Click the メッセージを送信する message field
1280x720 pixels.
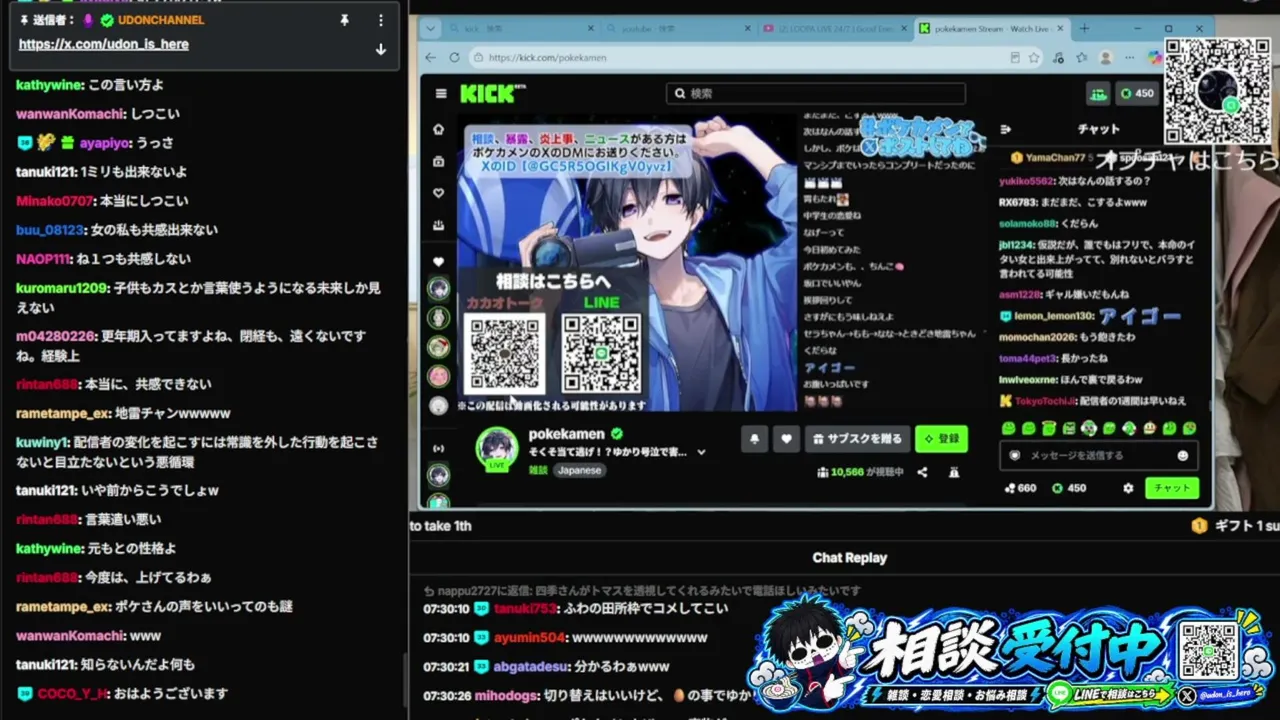(1100, 455)
